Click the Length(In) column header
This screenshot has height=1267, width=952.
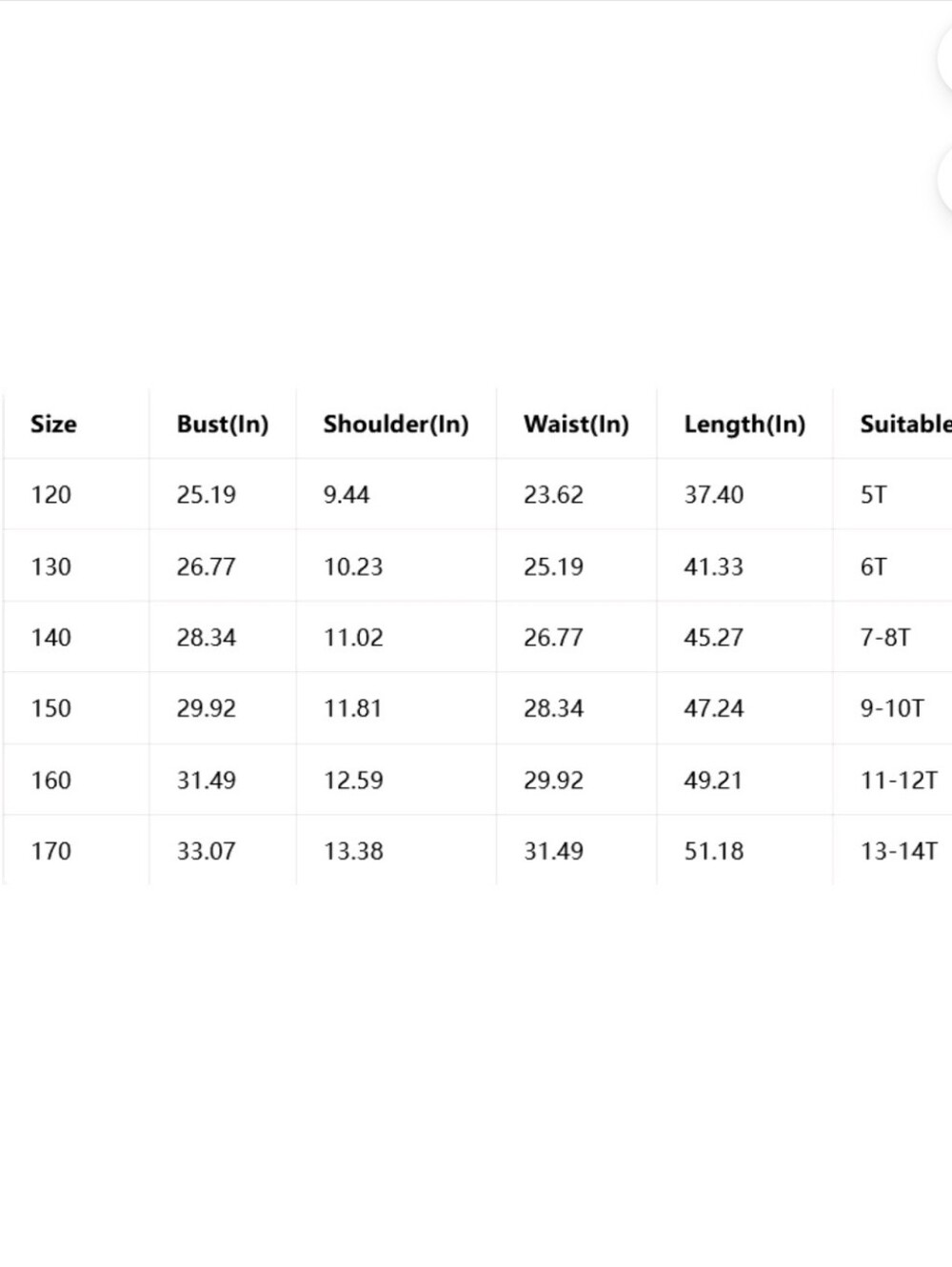744,424
